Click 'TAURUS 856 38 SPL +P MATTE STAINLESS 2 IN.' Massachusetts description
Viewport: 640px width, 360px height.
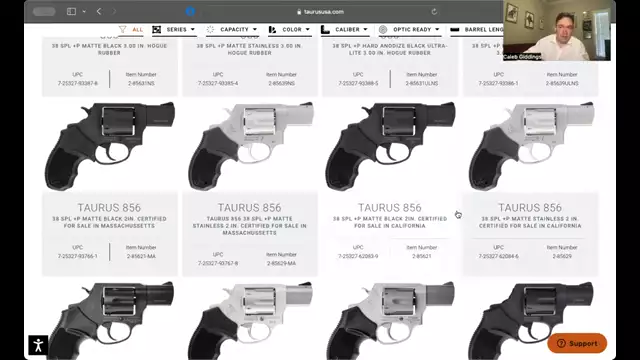click(x=250, y=226)
